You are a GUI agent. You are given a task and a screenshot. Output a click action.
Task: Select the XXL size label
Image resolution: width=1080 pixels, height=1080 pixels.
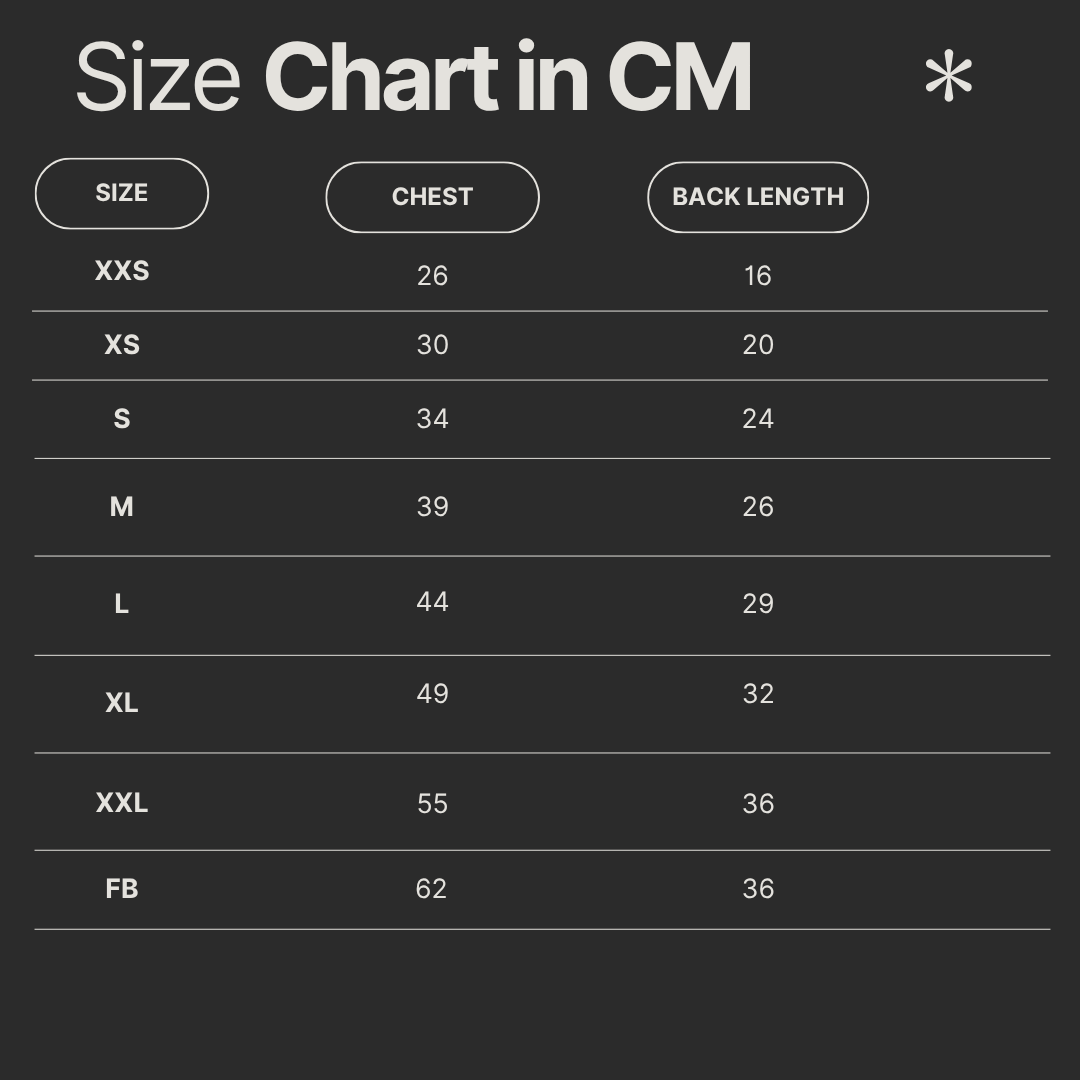(x=122, y=803)
